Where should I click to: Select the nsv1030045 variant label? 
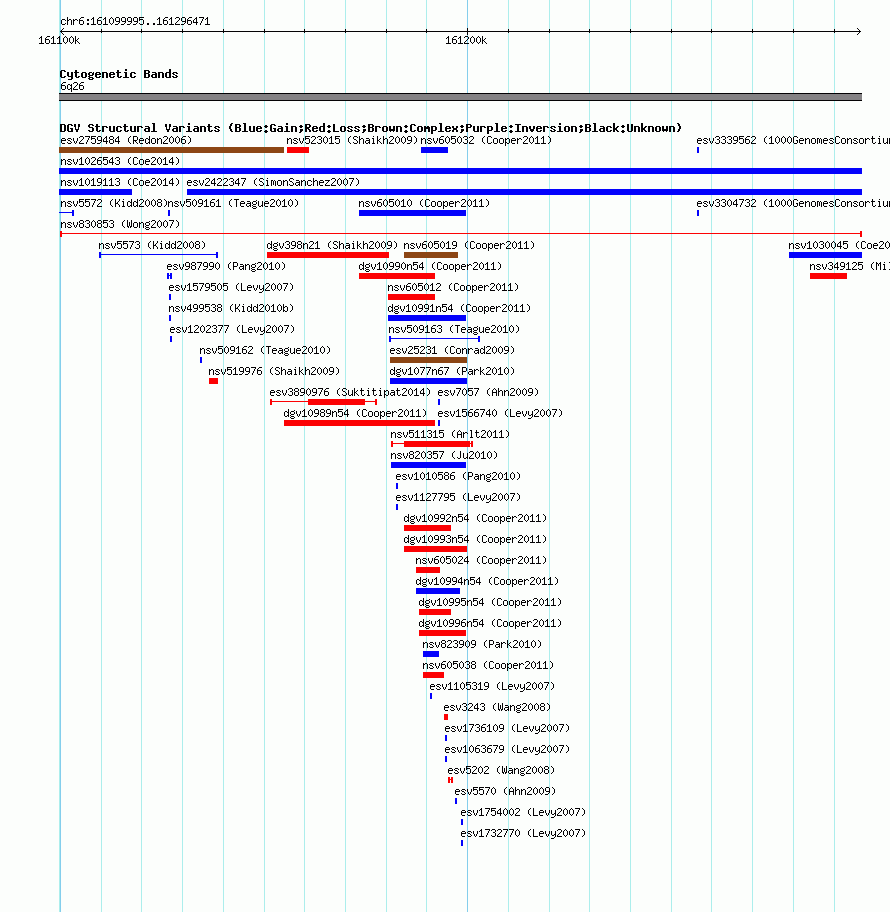[x=839, y=245]
